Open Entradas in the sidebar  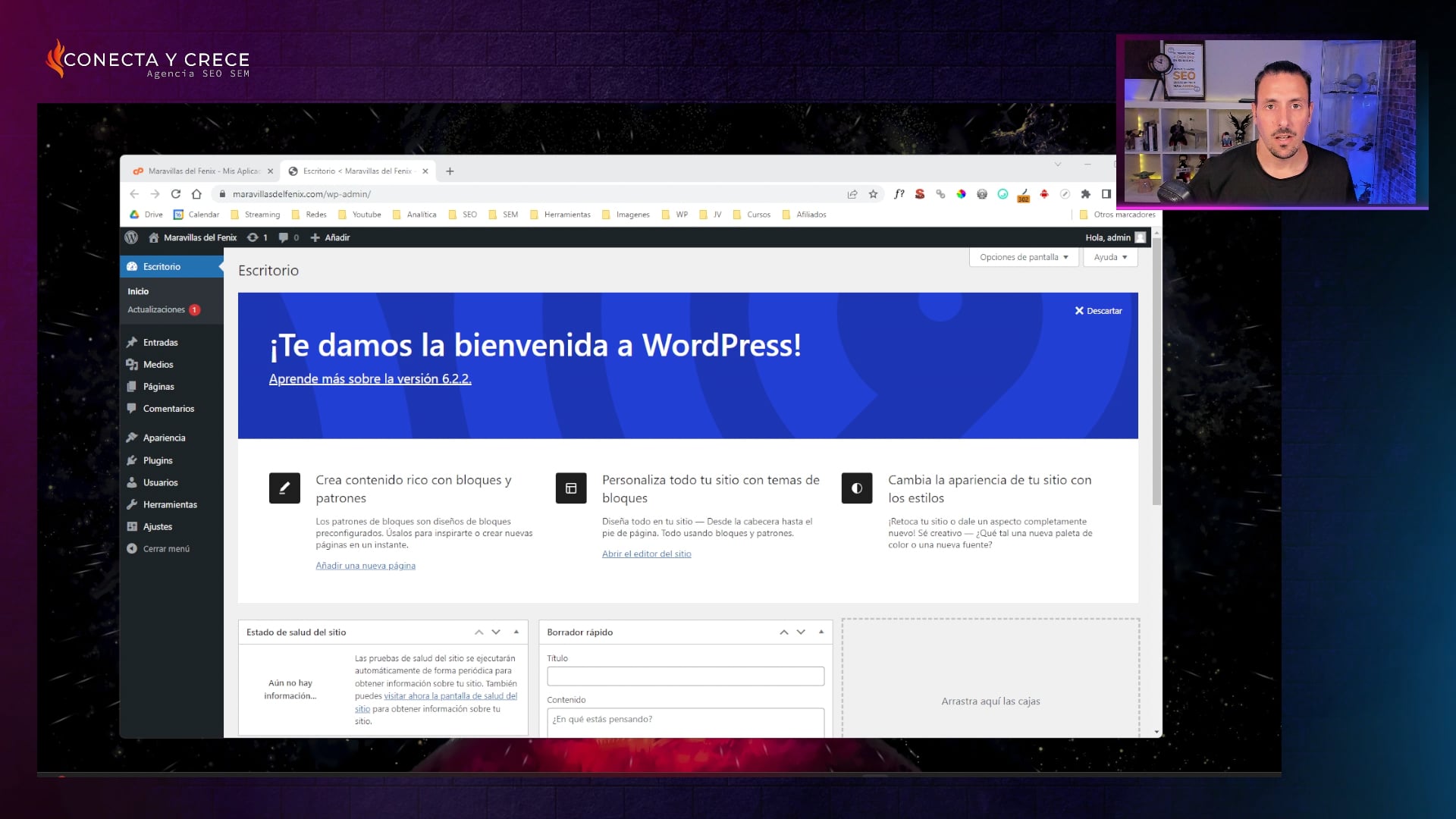[x=160, y=343]
